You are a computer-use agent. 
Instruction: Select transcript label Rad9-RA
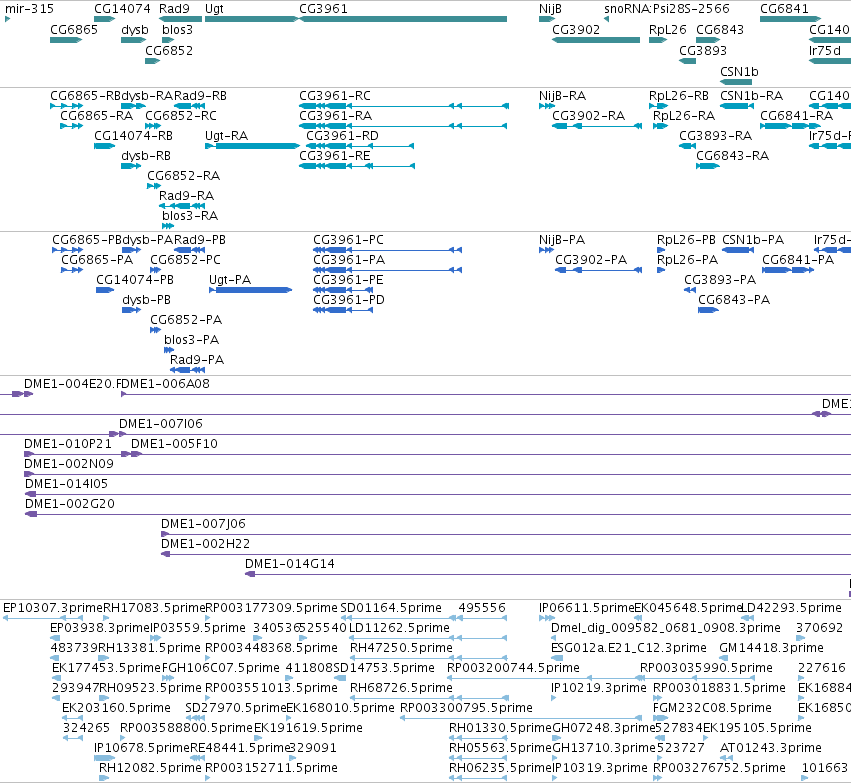[x=186, y=195]
